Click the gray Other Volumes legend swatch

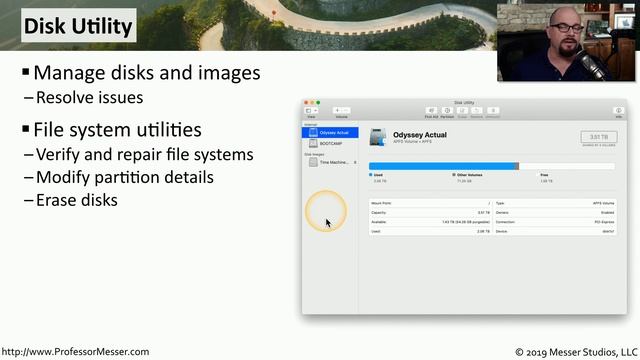[454, 175]
